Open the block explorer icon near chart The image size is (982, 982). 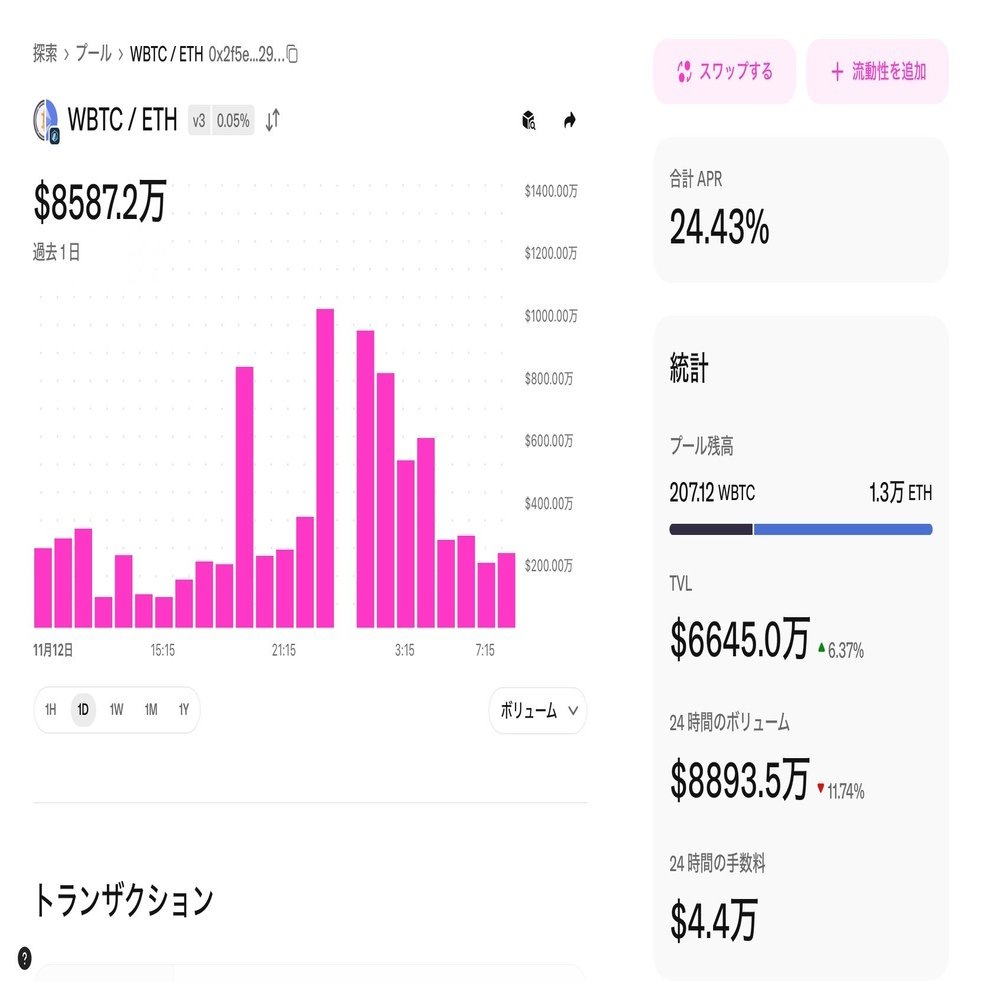point(527,120)
